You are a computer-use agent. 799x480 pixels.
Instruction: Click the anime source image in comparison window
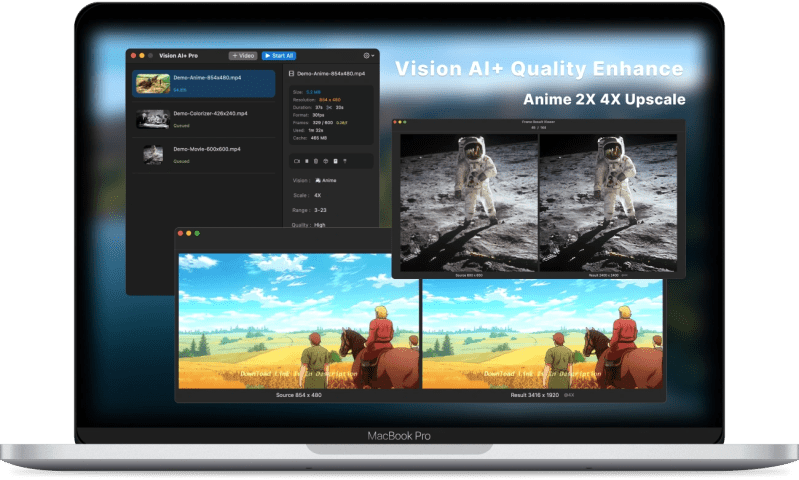pyautogui.click(x=299, y=322)
